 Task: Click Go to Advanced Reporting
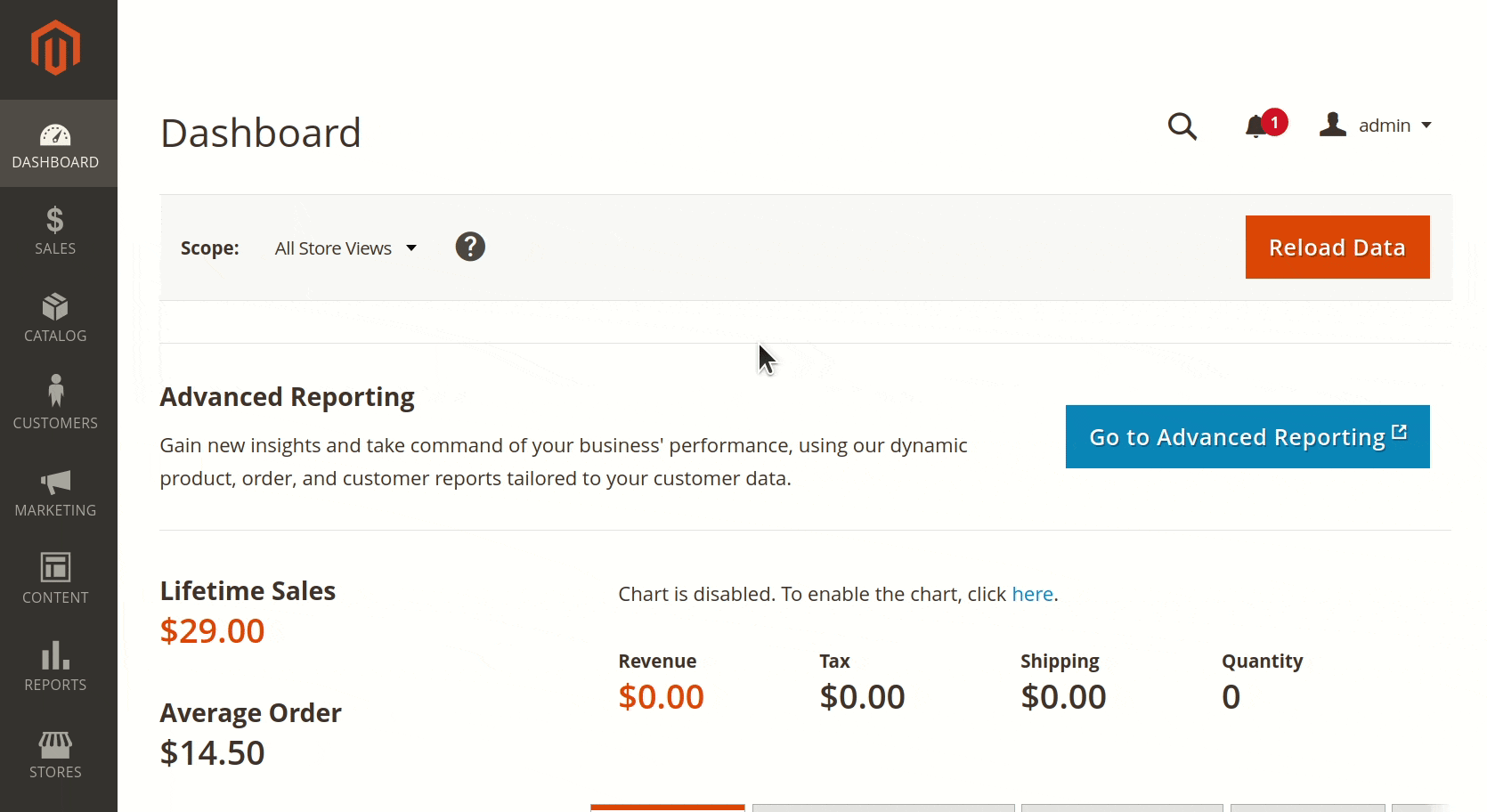click(1246, 436)
